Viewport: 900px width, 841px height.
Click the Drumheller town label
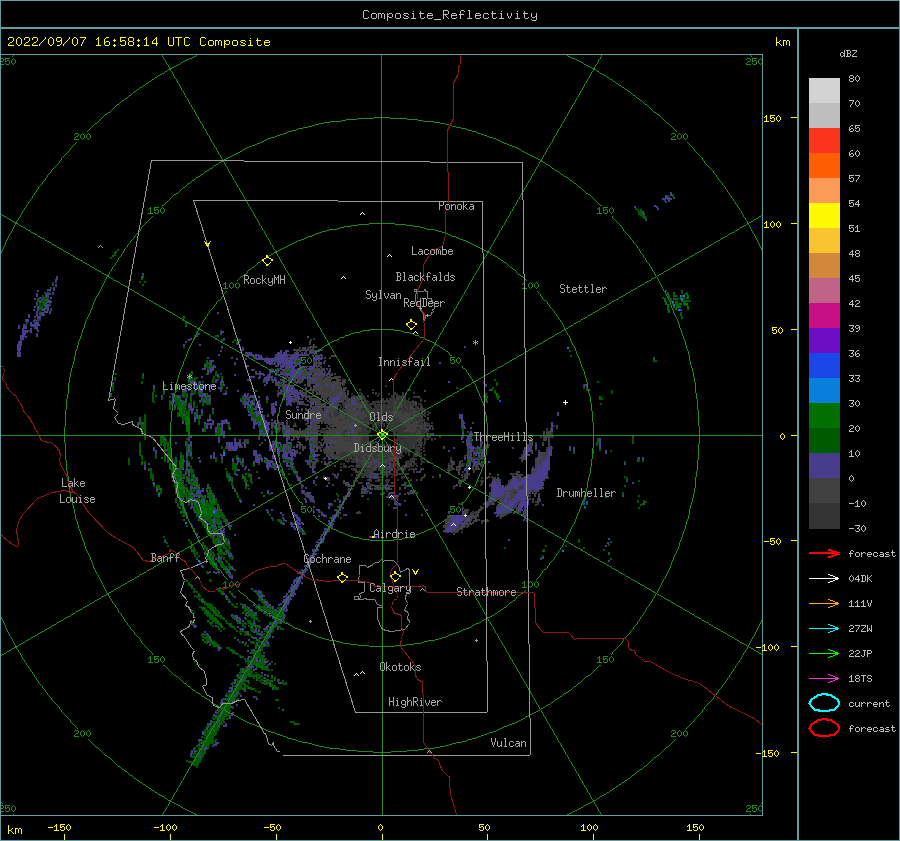(x=586, y=493)
